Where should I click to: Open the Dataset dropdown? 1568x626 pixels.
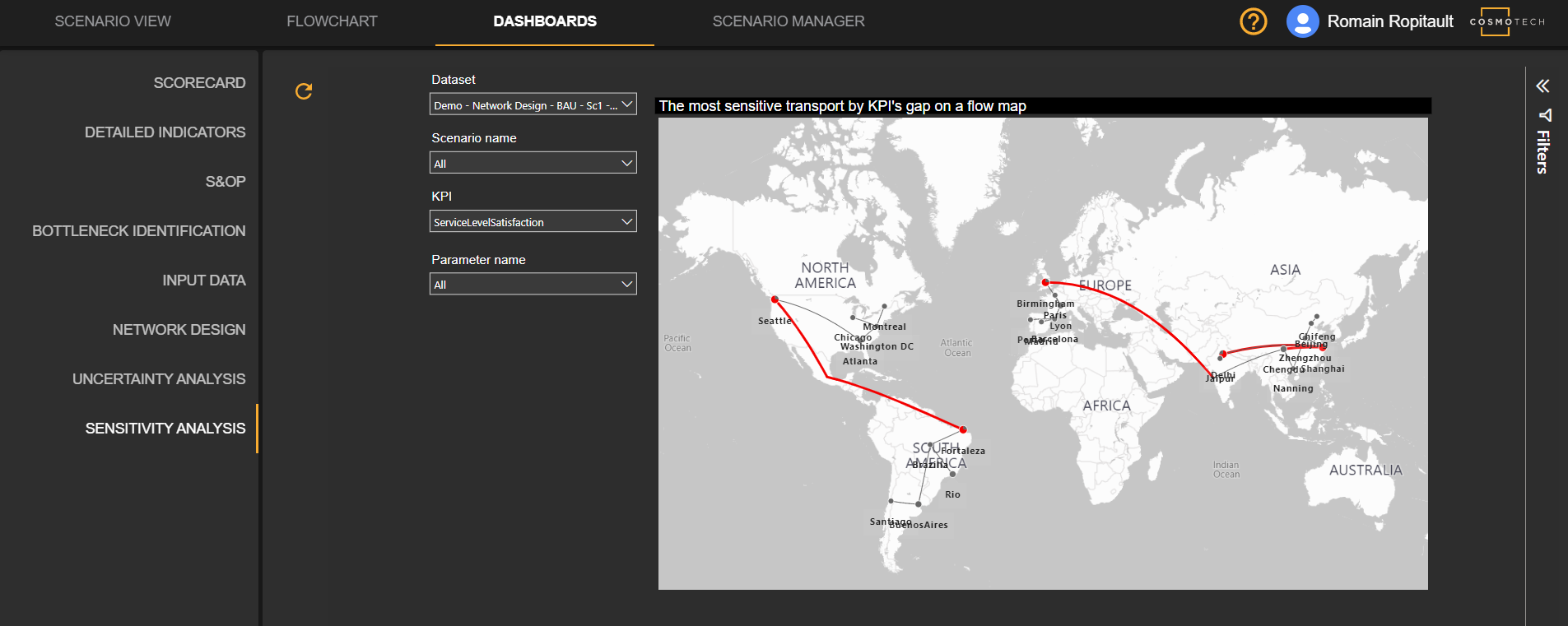coord(533,104)
